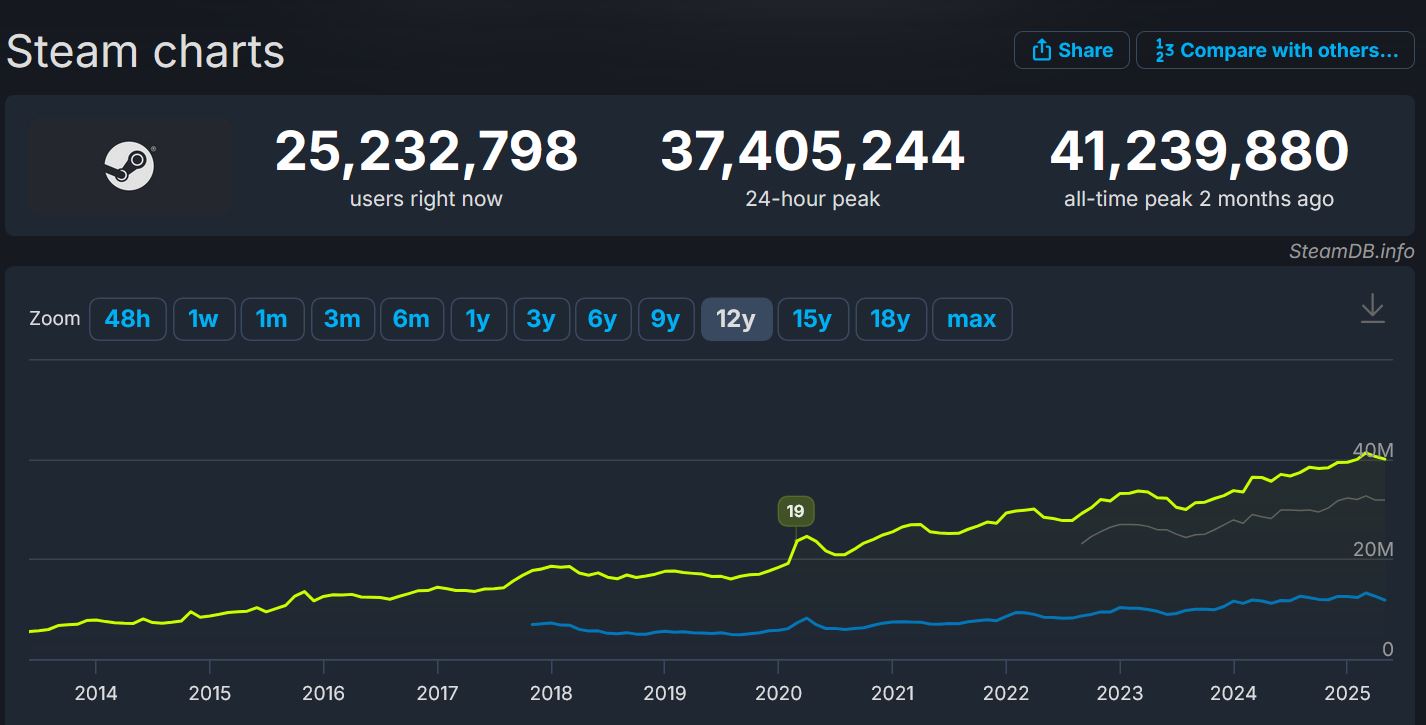Viewport: 1426px width, 725px height.
Task: Click the Steam logo icon
Action: [130, 165]
